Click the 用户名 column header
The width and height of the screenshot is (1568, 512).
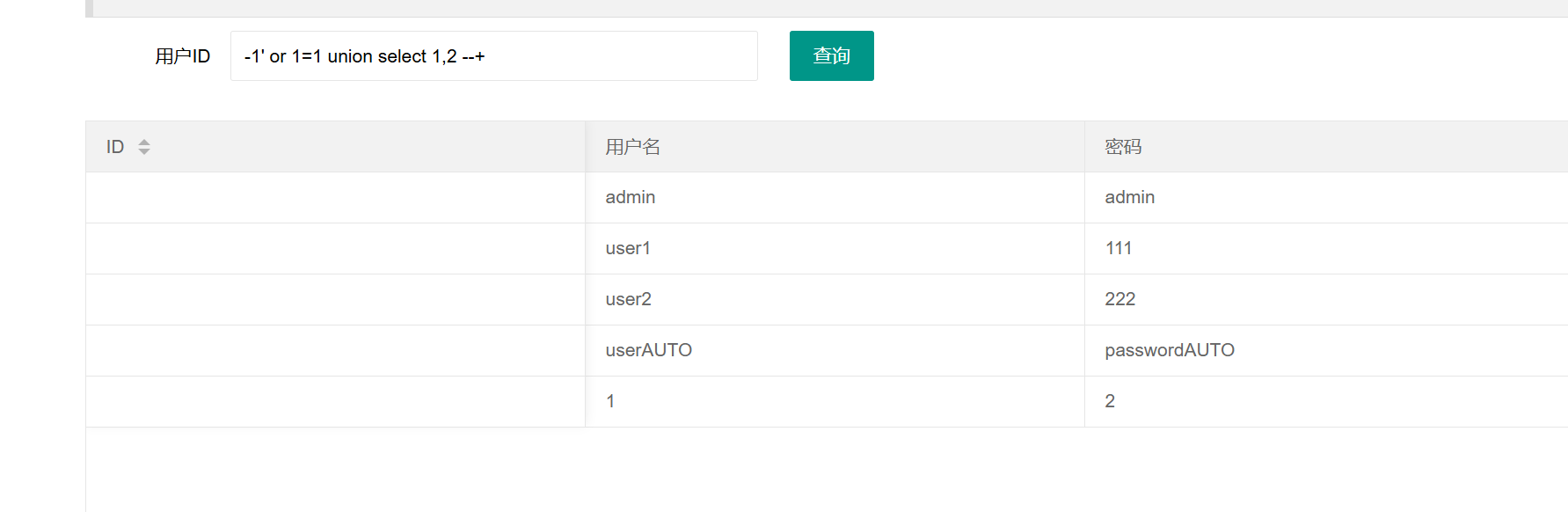point(835,147)
